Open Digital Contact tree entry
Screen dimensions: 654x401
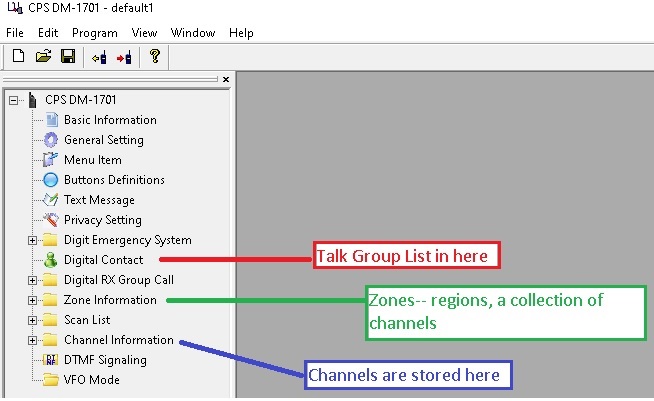(103, 260)
